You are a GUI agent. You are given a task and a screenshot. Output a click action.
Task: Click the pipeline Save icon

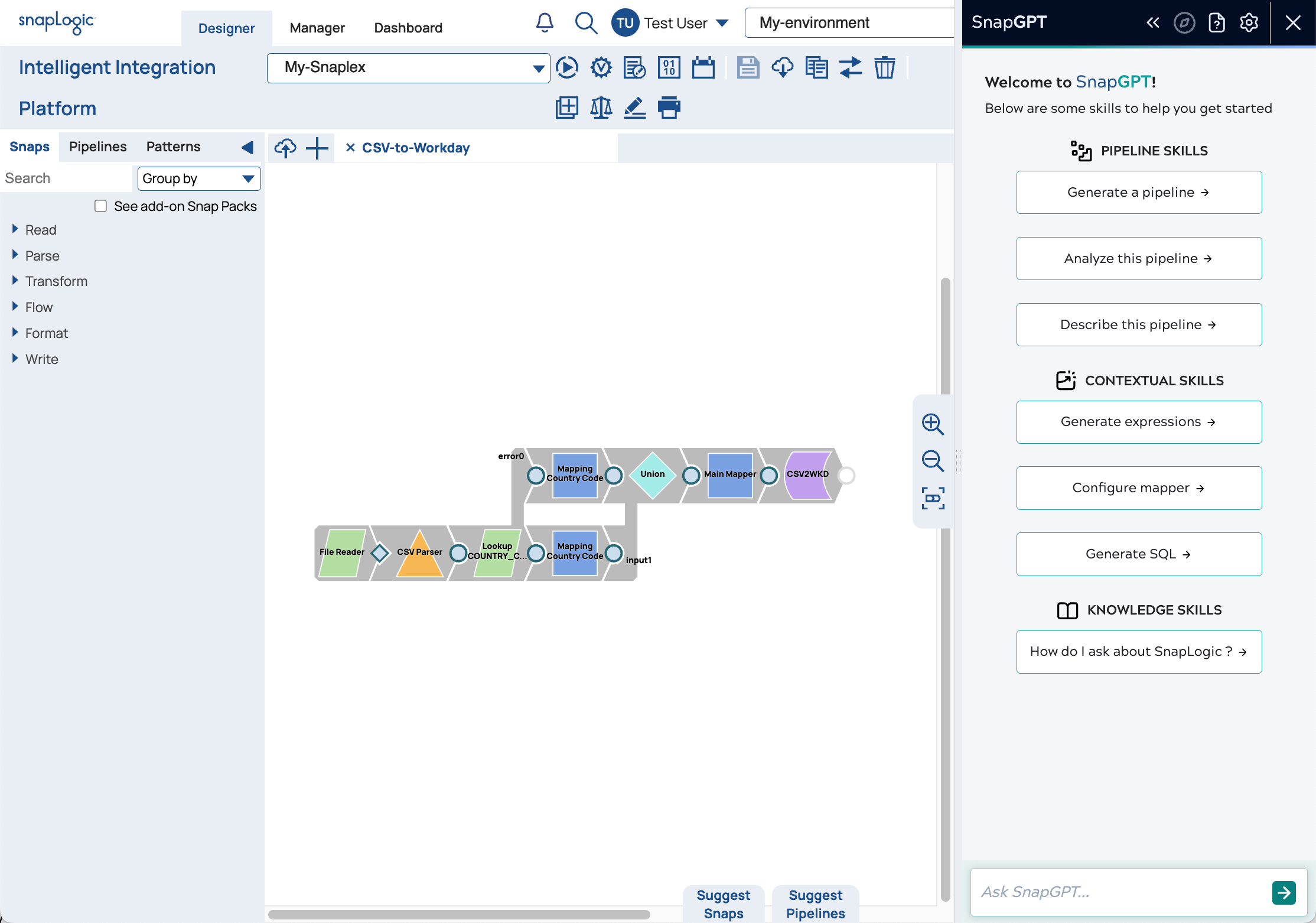pyautogui.click(x=747, y=67)
